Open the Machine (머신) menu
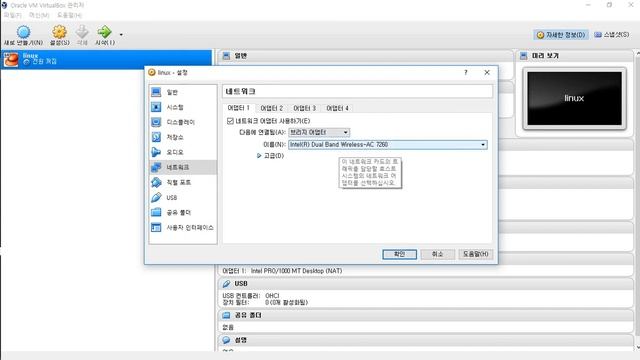This screenshot has height=360, width=640. pyautogui.click(x=39, y=15)
